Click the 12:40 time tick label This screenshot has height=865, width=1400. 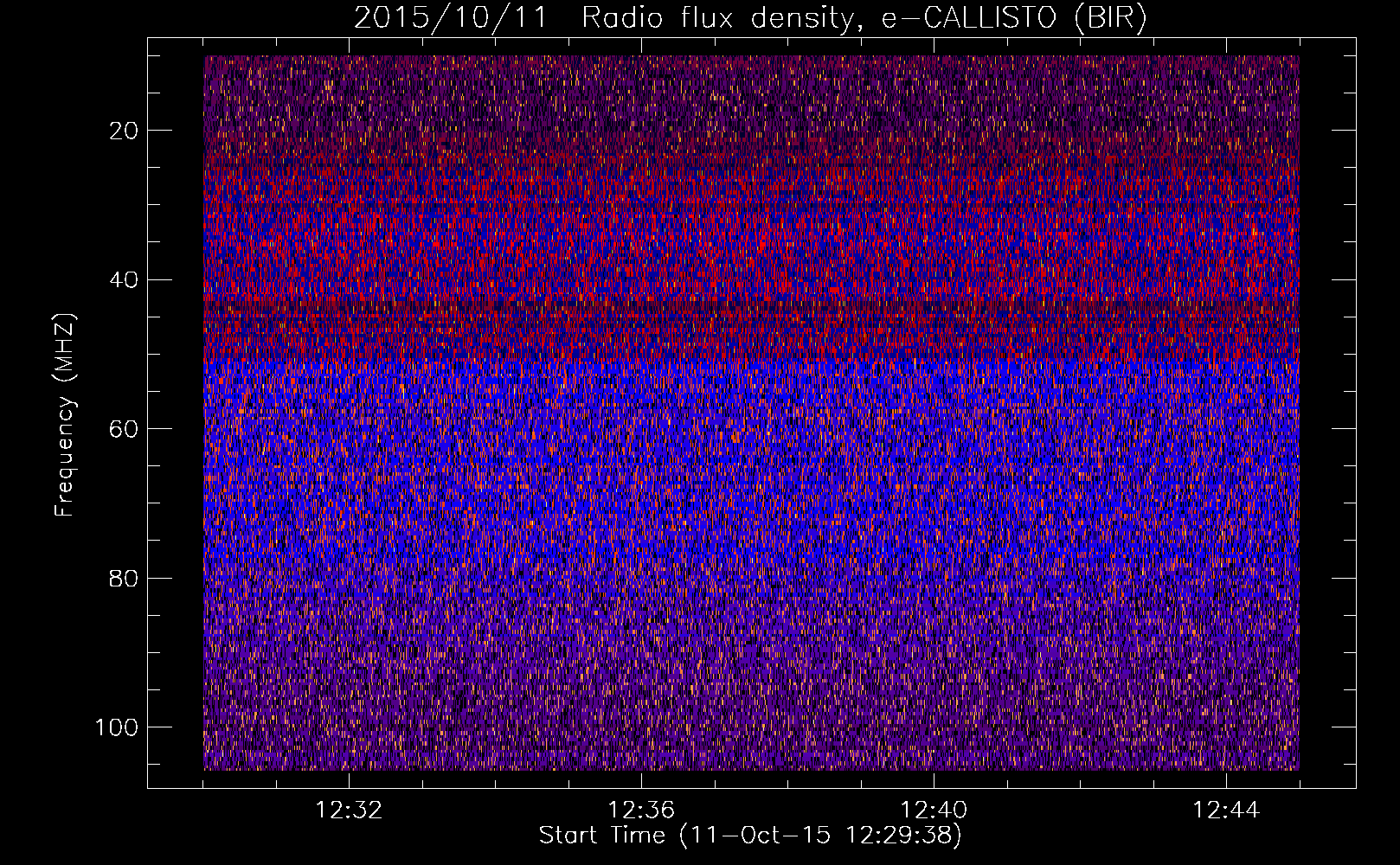(x=934, y=811)
